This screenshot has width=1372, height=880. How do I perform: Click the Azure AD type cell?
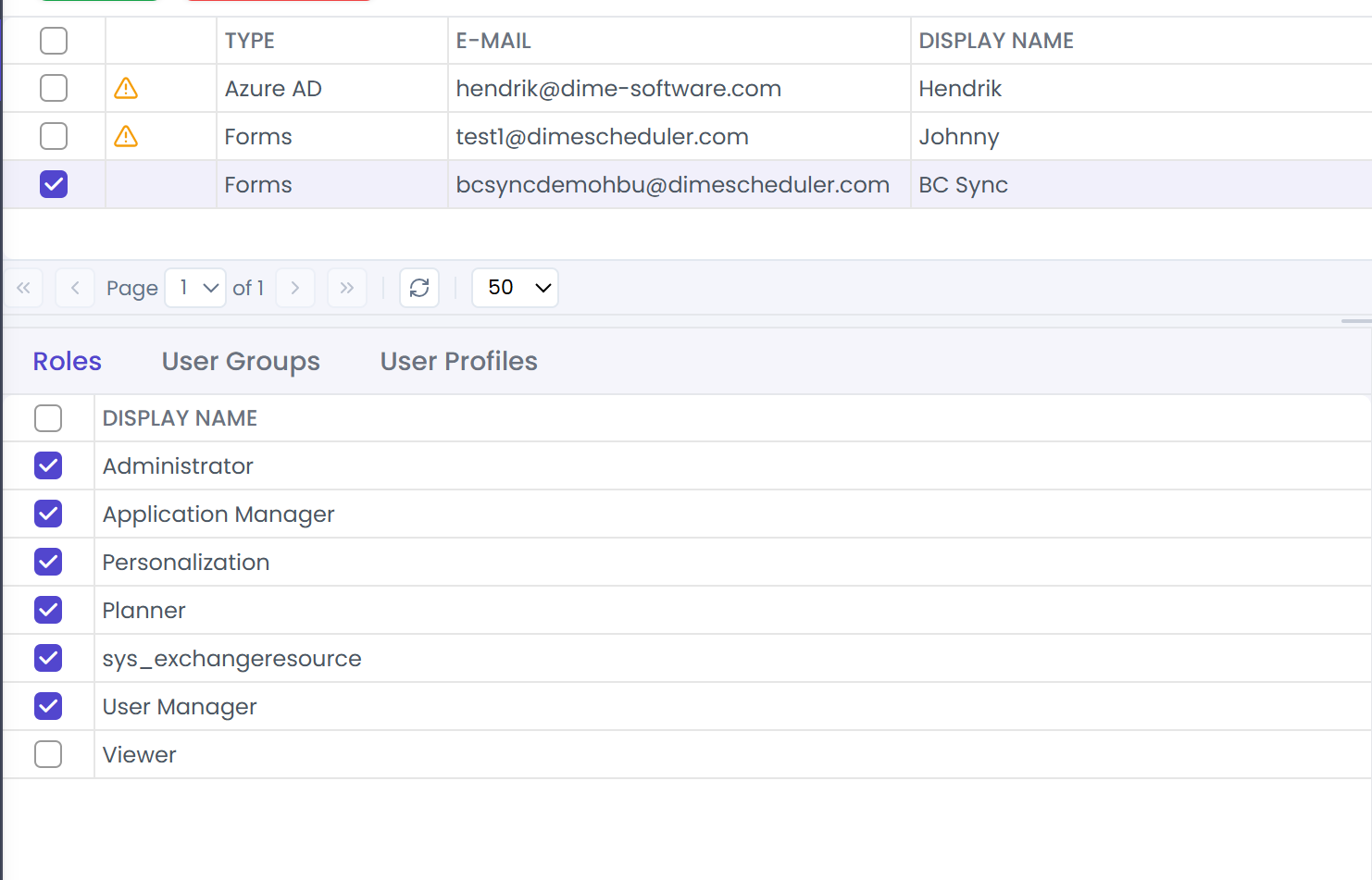click(332, 89)
